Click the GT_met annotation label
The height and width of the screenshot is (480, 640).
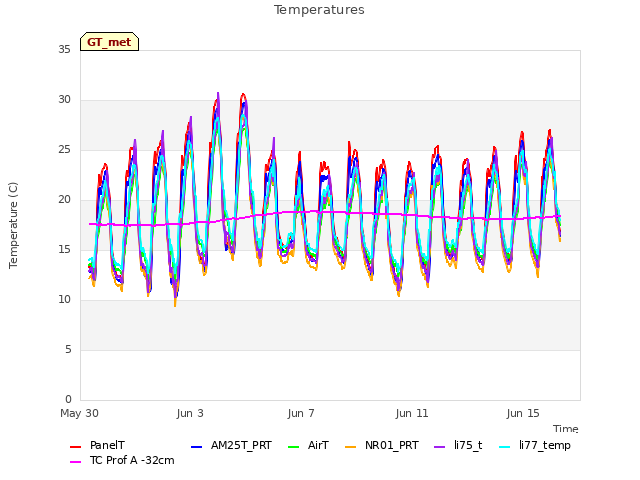coord(109,42)
